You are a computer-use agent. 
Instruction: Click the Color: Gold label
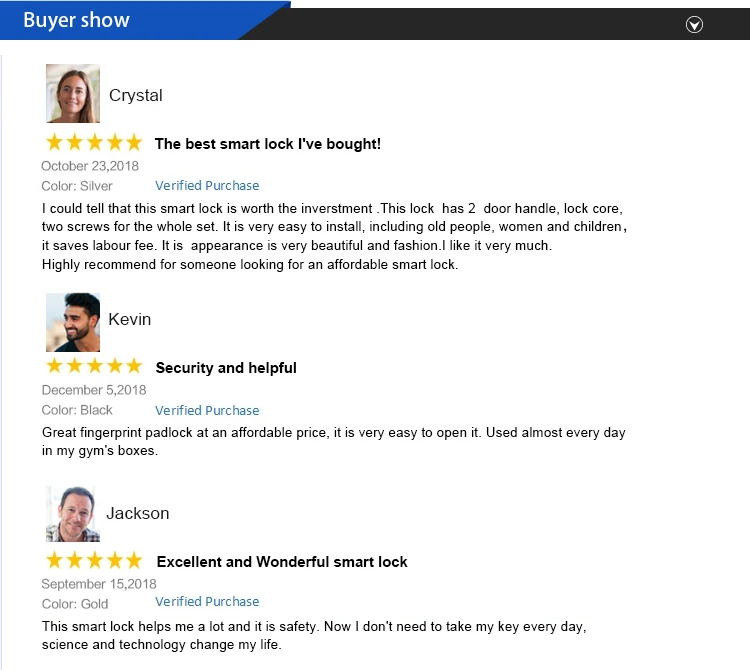[x=75, y=604]
